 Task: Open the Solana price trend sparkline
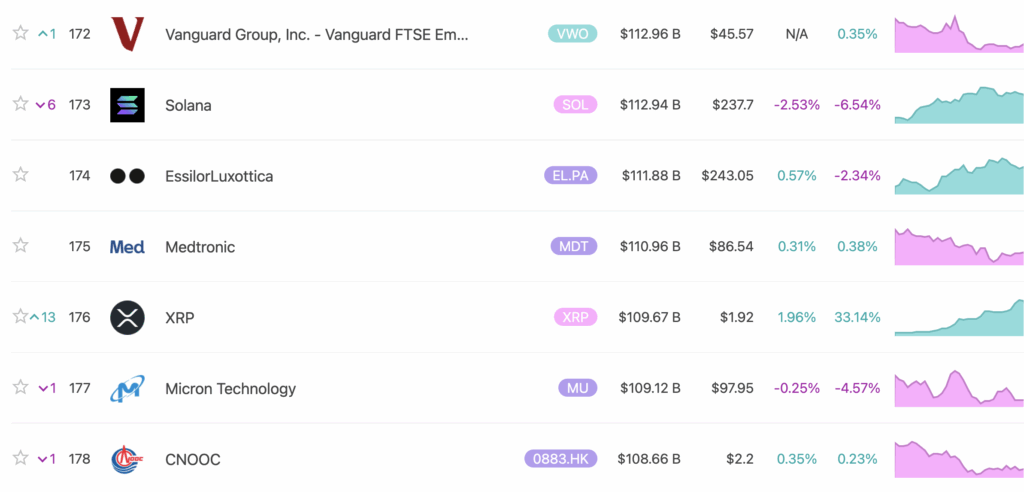pos(959,105)
